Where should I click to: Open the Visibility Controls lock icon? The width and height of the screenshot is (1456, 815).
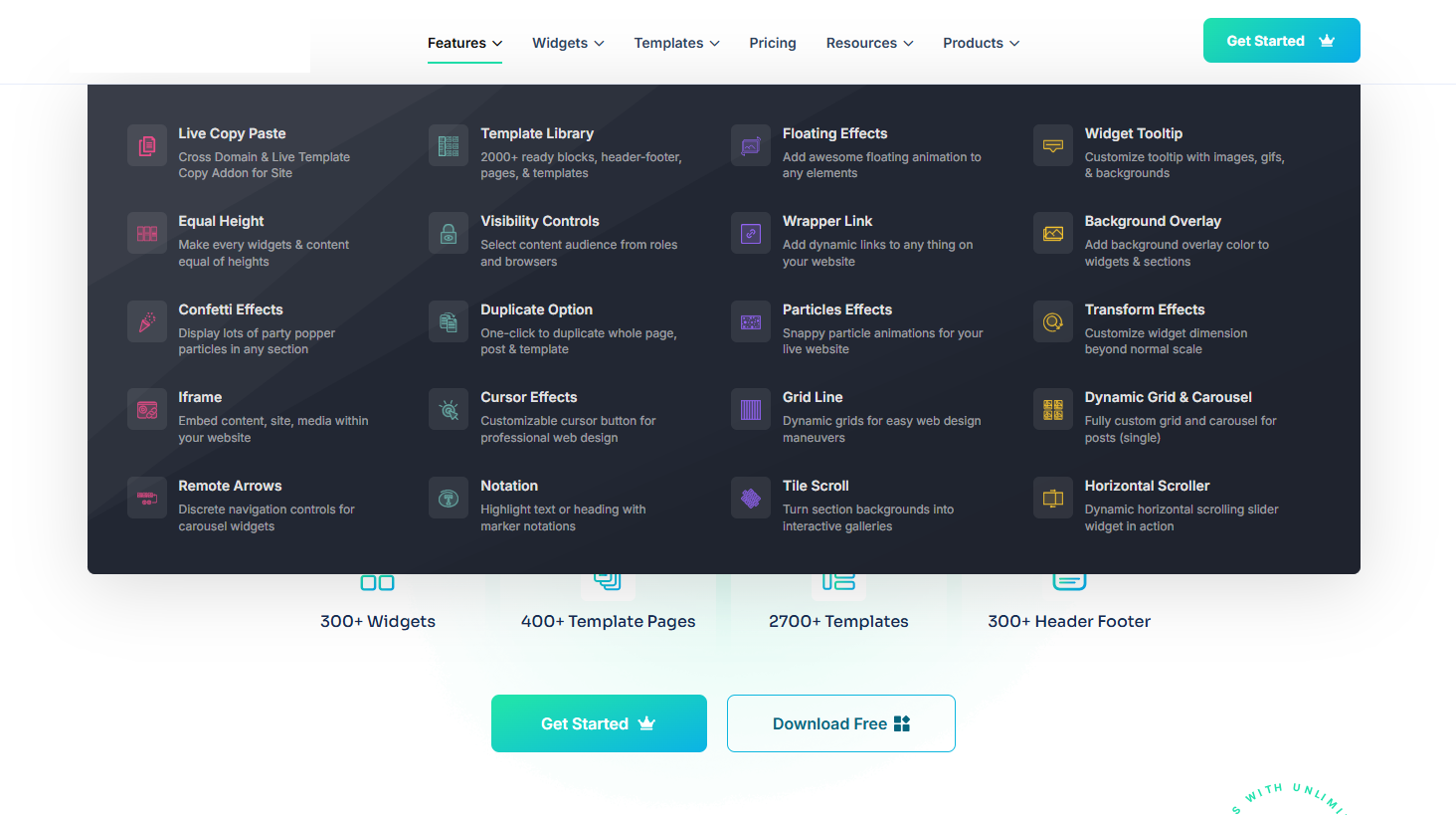(449, 234)
